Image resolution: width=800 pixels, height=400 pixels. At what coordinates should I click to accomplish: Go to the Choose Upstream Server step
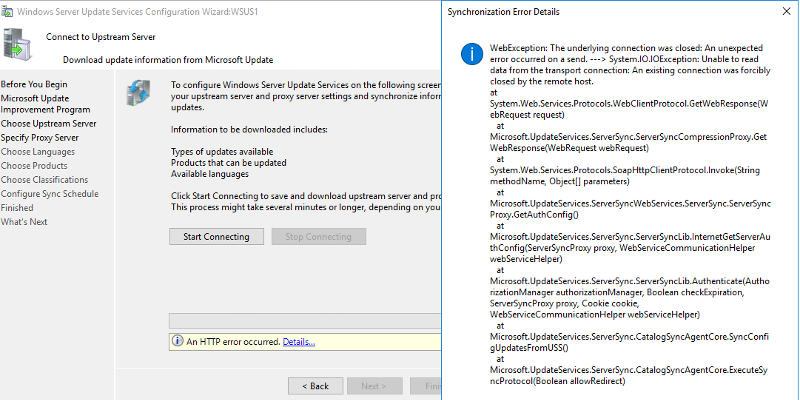pyautogui.click(x=48, y=123)
